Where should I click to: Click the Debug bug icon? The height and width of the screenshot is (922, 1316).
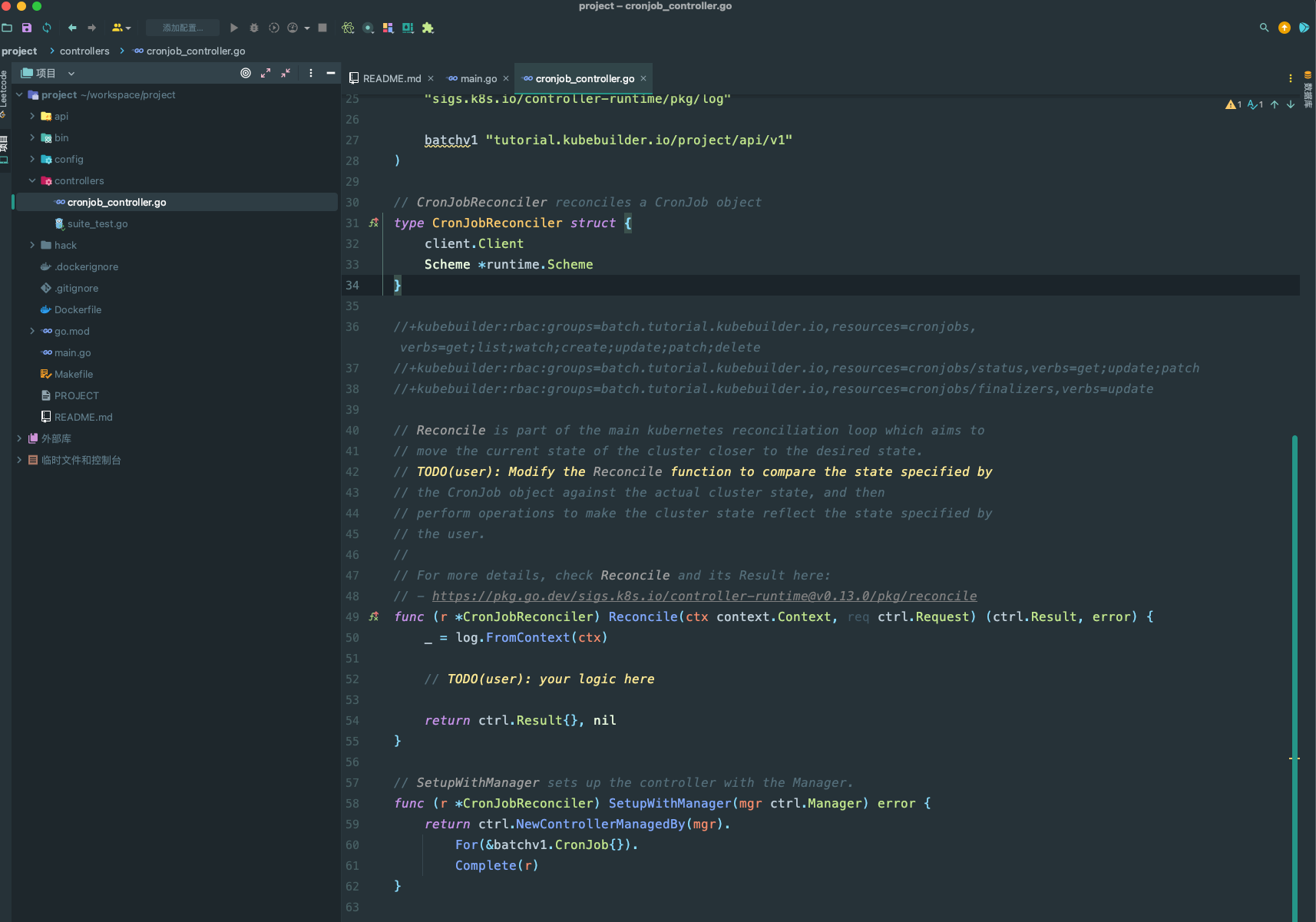tap(254, 28)
